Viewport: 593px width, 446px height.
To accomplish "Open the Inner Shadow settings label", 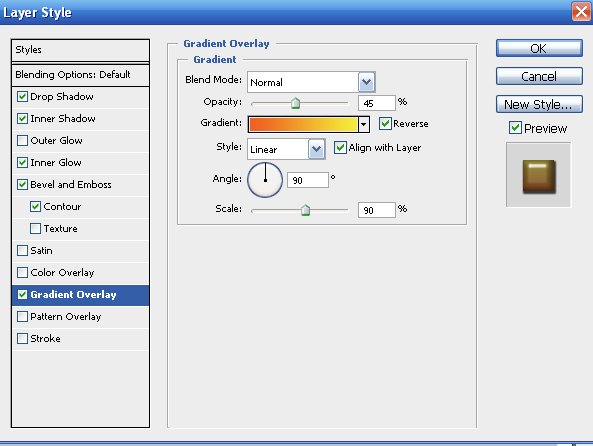I will [x=63, y=118].
